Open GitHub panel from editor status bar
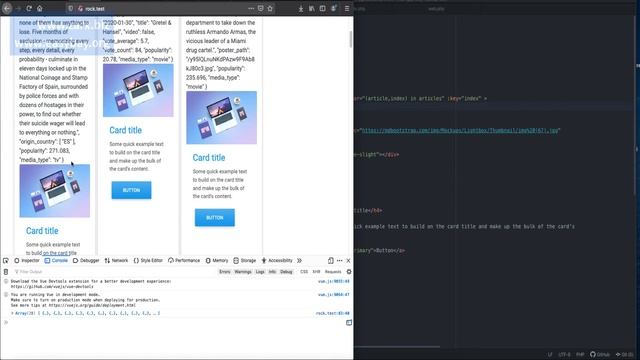The width and height of the screenshot is (640, 360). [600, 354]
